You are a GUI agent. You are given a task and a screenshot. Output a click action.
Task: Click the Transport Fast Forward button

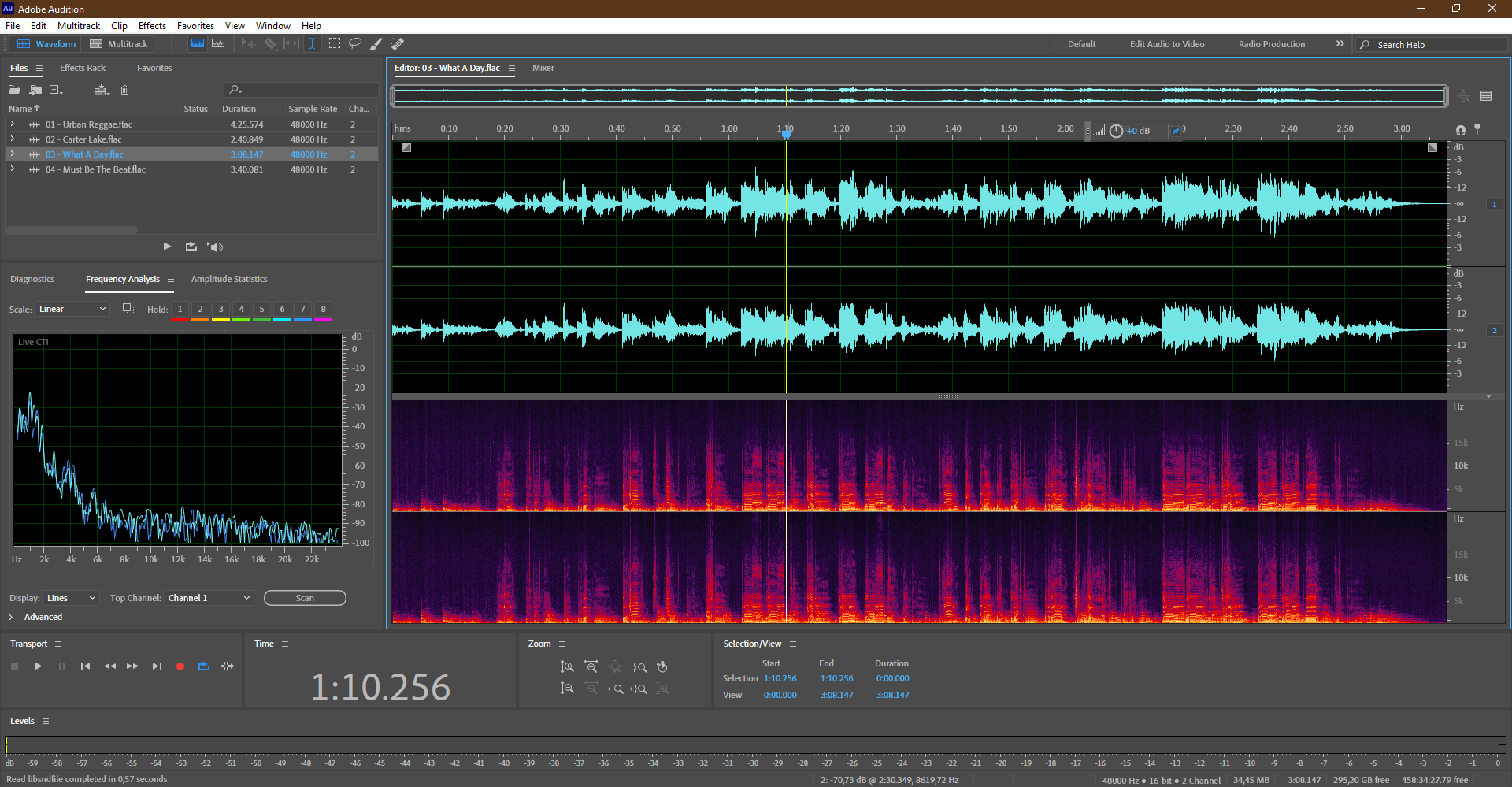[132, 666]
